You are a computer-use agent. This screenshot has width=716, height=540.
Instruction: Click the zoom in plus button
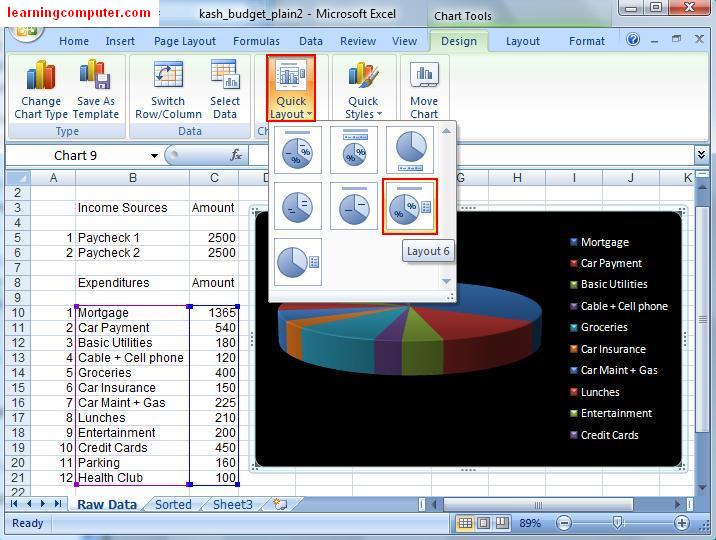click(681, 523)
